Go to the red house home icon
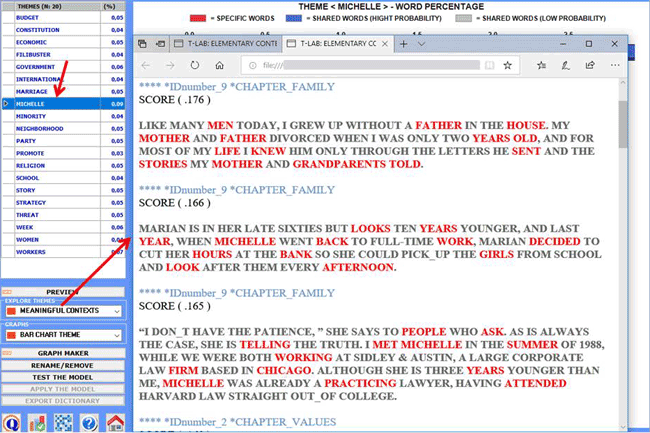This screenshot has height=433, width=650. (115, 423)
